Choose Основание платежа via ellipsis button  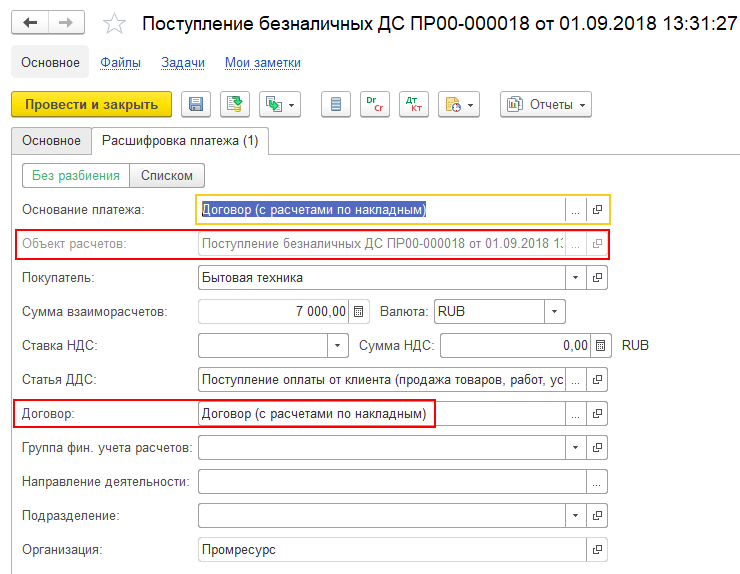[x=575, y=210]
